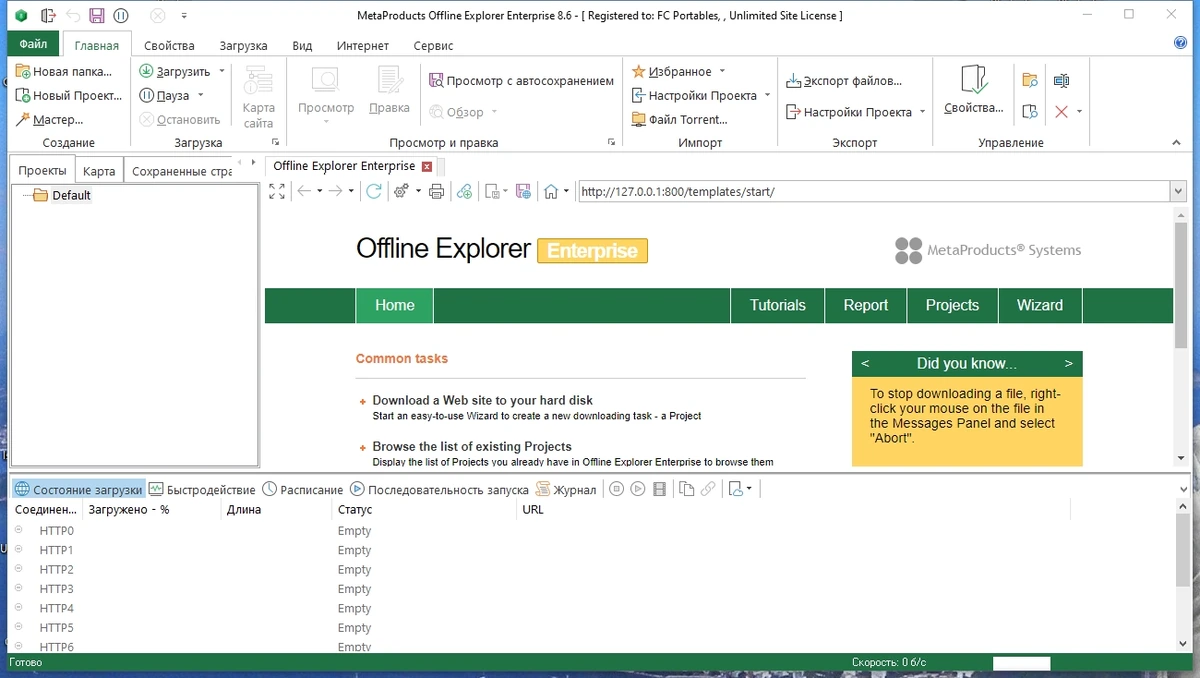Select the HTTP3 connection row

click(56, 589)
